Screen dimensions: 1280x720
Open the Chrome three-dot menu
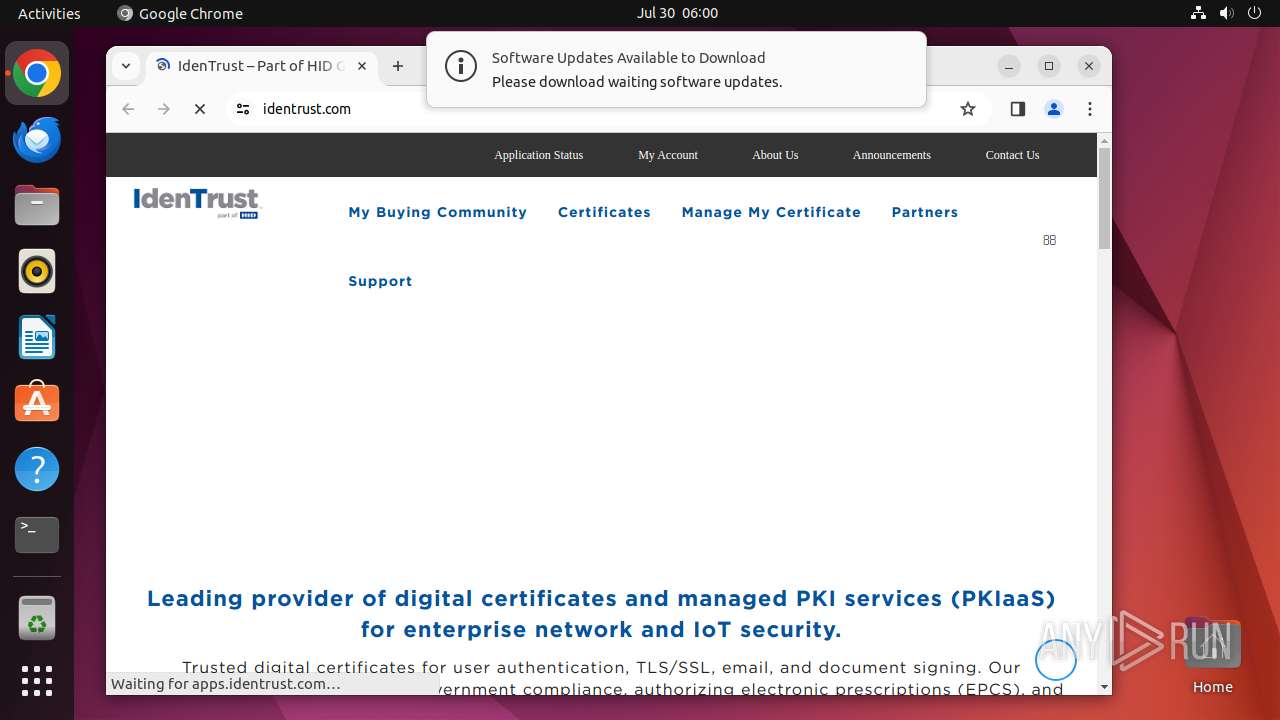pyautogui.click(x=1090, y=109)
